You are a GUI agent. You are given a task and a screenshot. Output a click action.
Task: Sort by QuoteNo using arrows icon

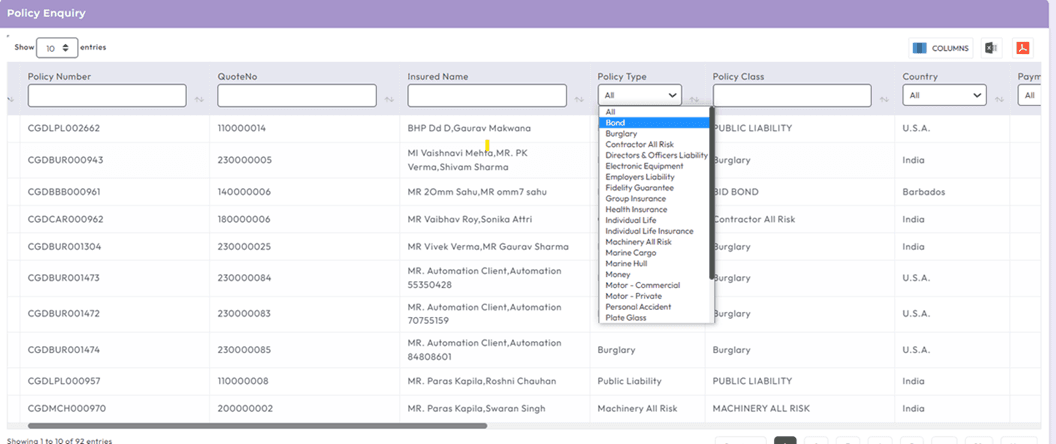pos(389,99)
